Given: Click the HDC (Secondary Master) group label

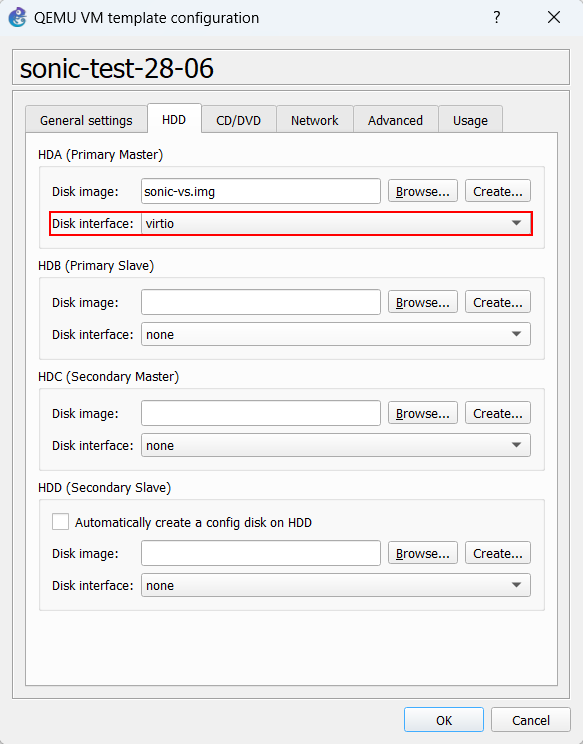Looking at the screenshot, I should pyautogui.click(x=108, y=377).
